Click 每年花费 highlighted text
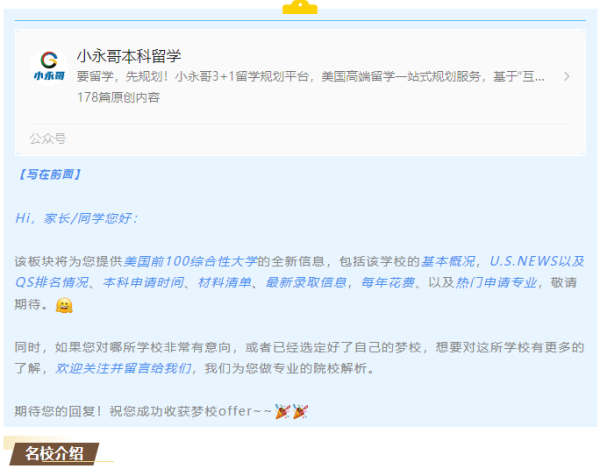 point(388,282)
